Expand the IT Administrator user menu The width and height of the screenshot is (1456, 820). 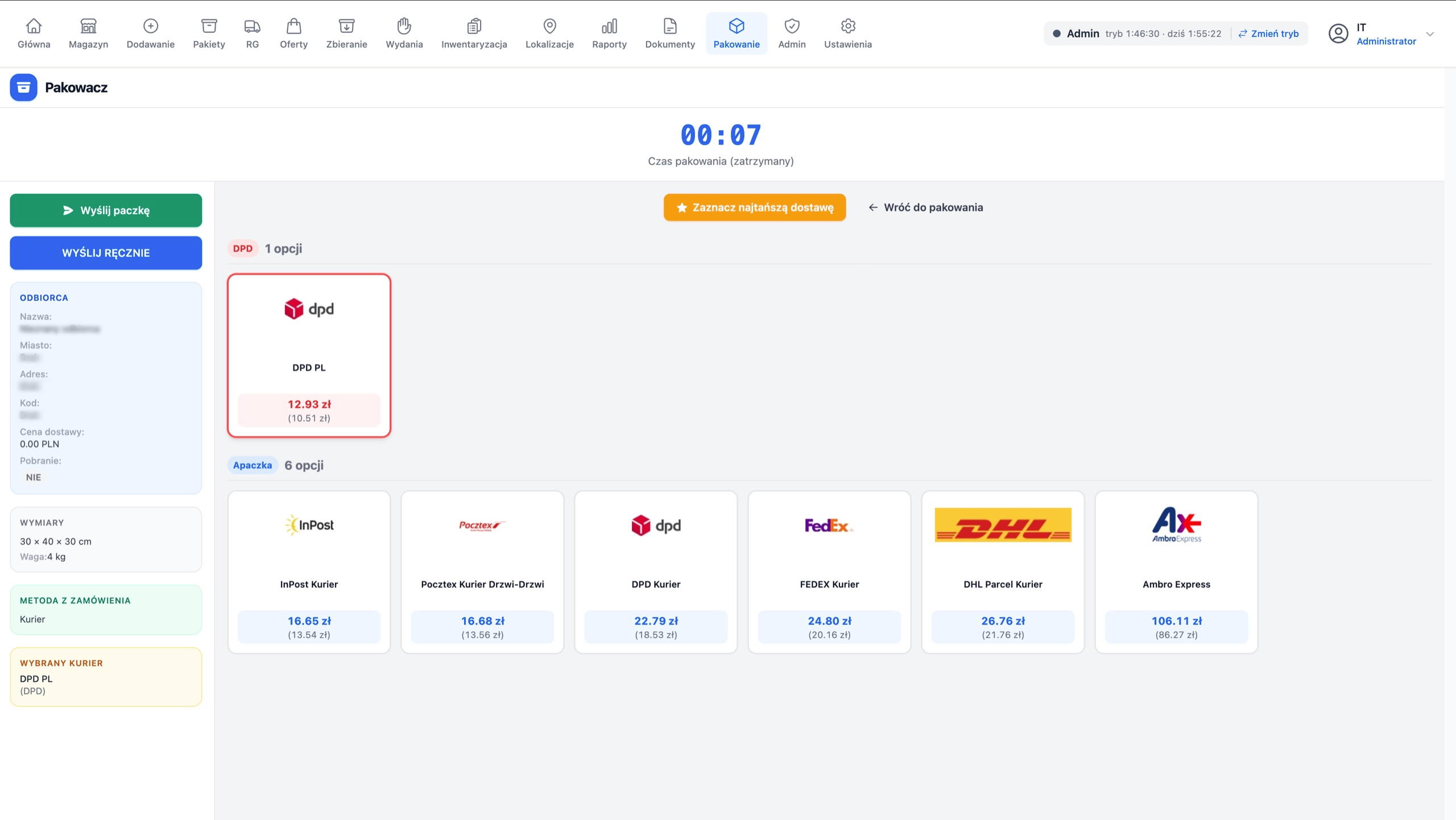(1381, 34)
